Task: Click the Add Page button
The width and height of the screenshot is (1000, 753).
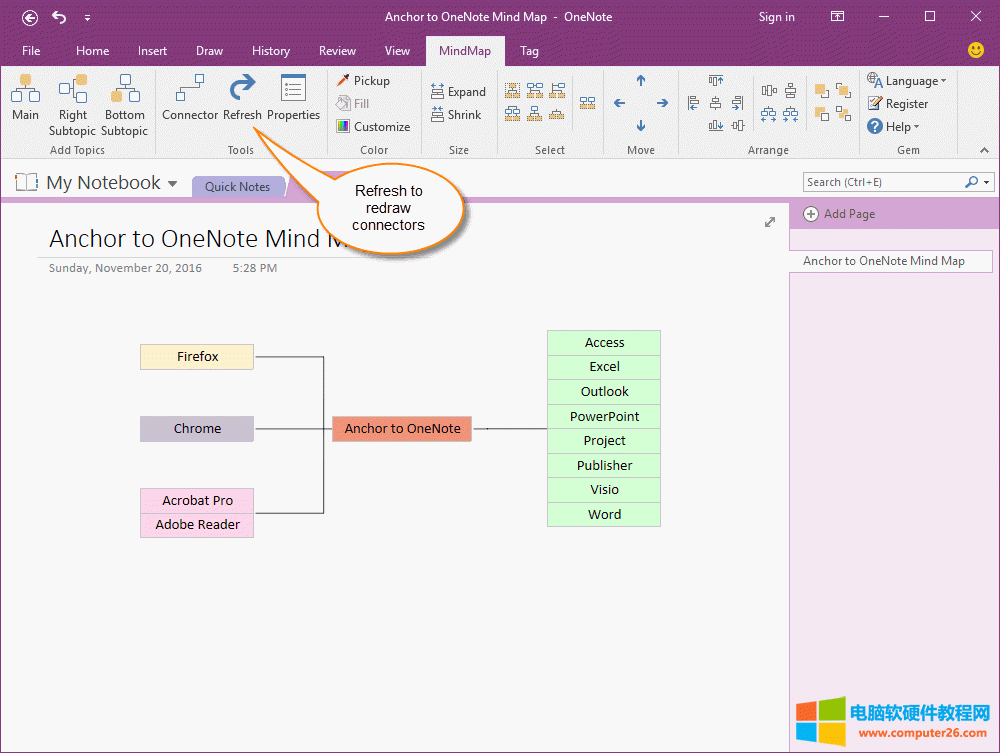Action: [x=838, y=214]
